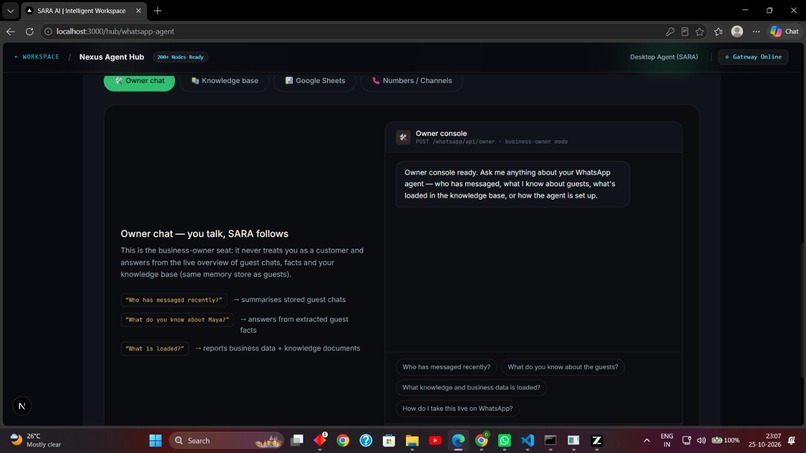Open the notification bell in the tray
This screenshot has width=806, height=453.
point(792,440)
